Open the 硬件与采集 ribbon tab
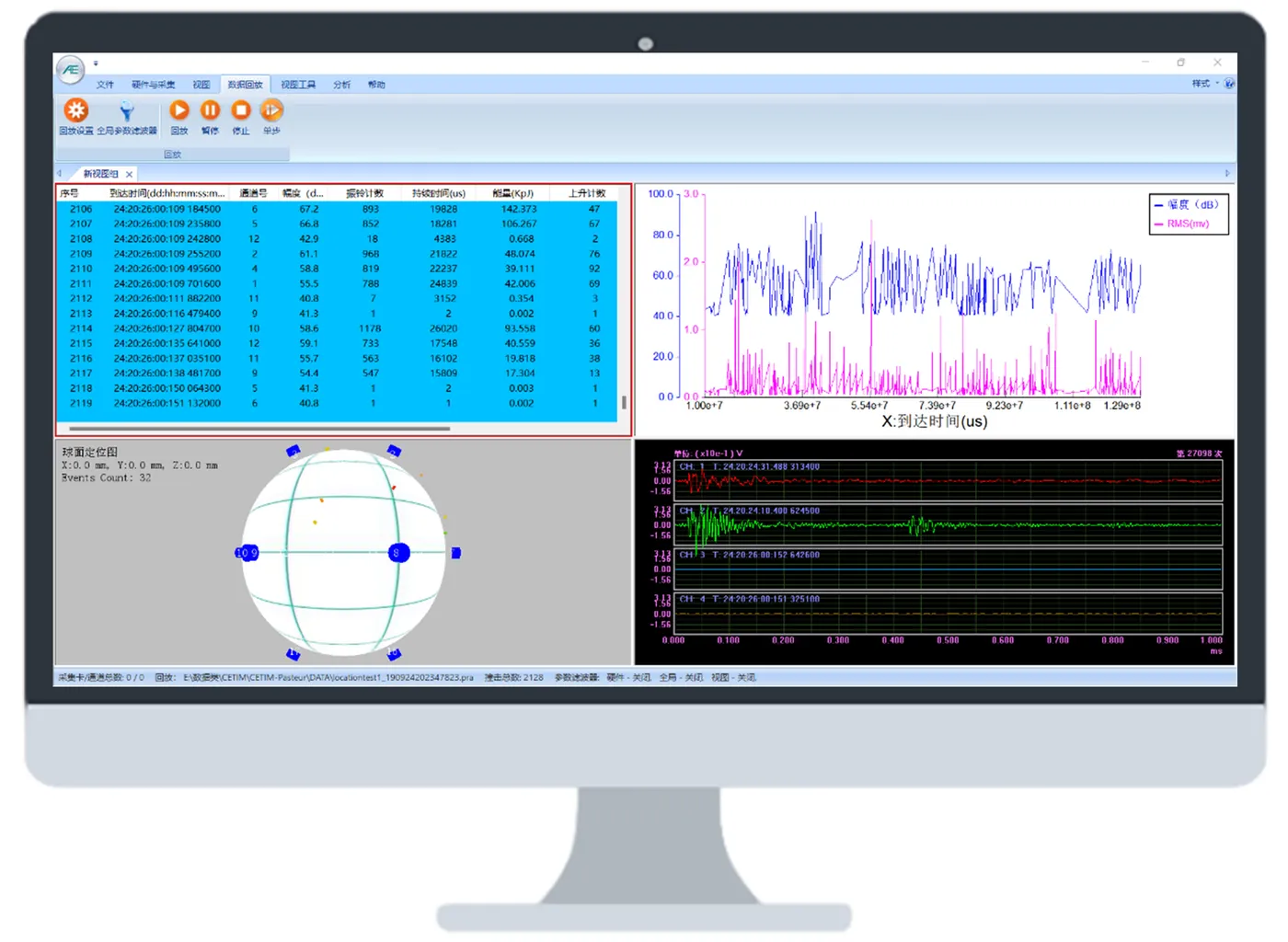Image resolution: width=1288 pixels, height=942 pixels. click(x=153, y=85)
